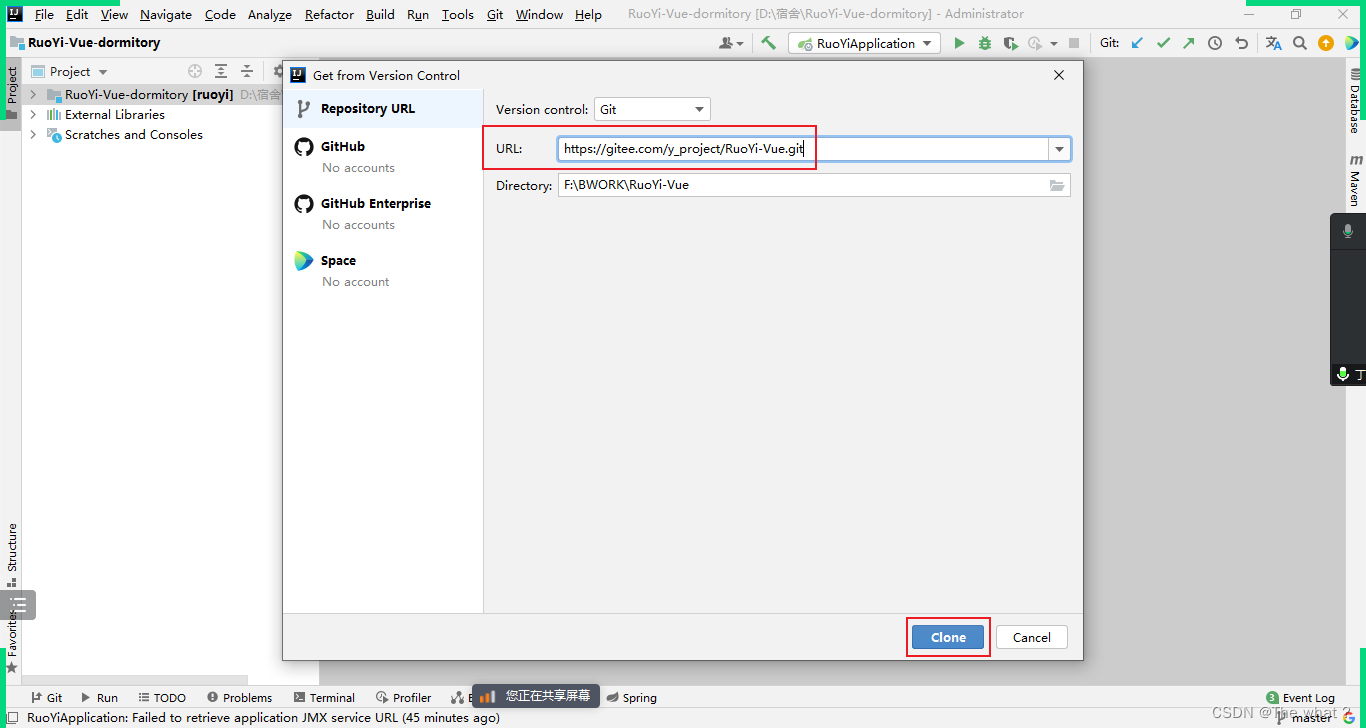Open the Spring tool window tab

631,698
